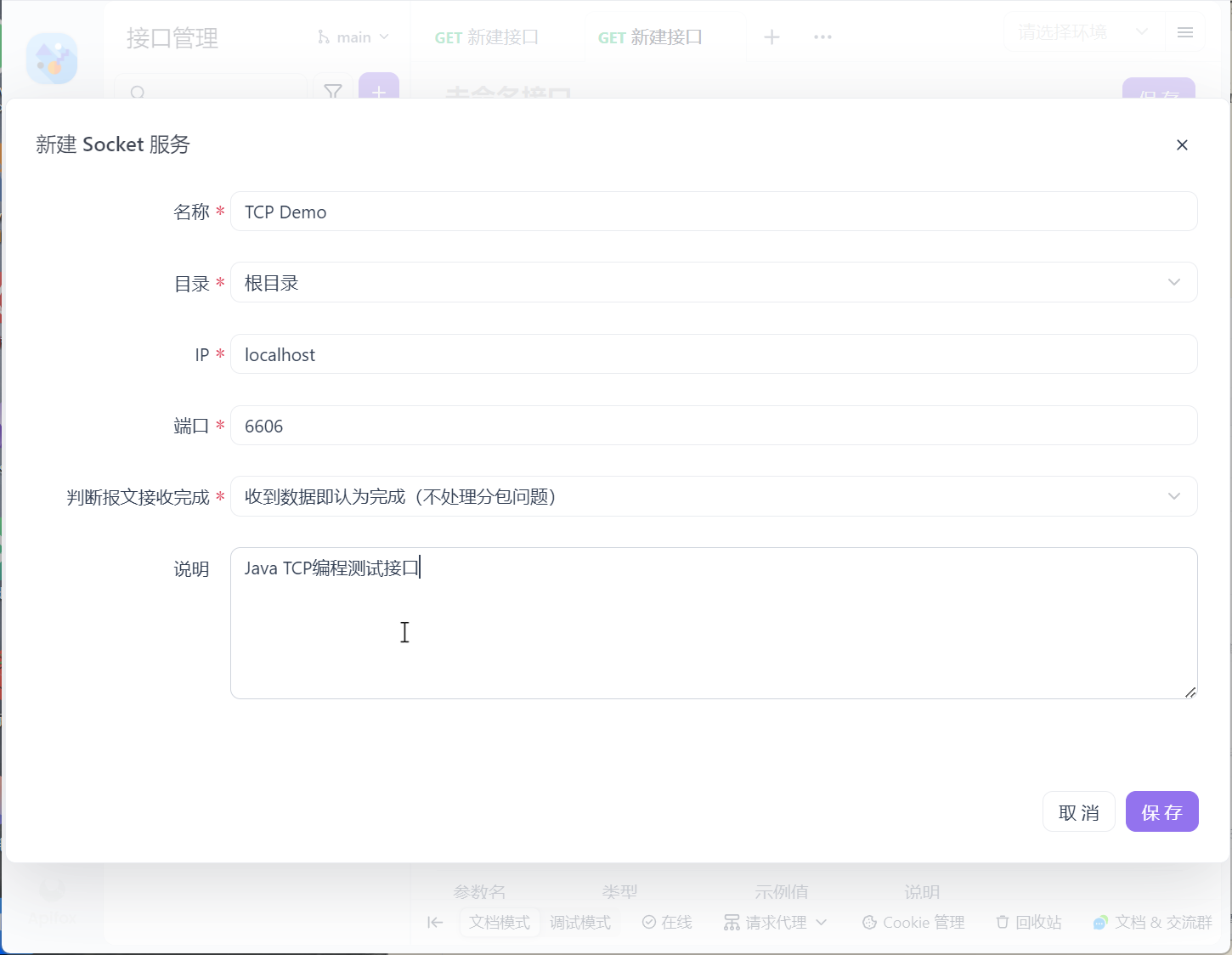Open the main branch selector
The image size is (1232, 955).
(353, 37)
